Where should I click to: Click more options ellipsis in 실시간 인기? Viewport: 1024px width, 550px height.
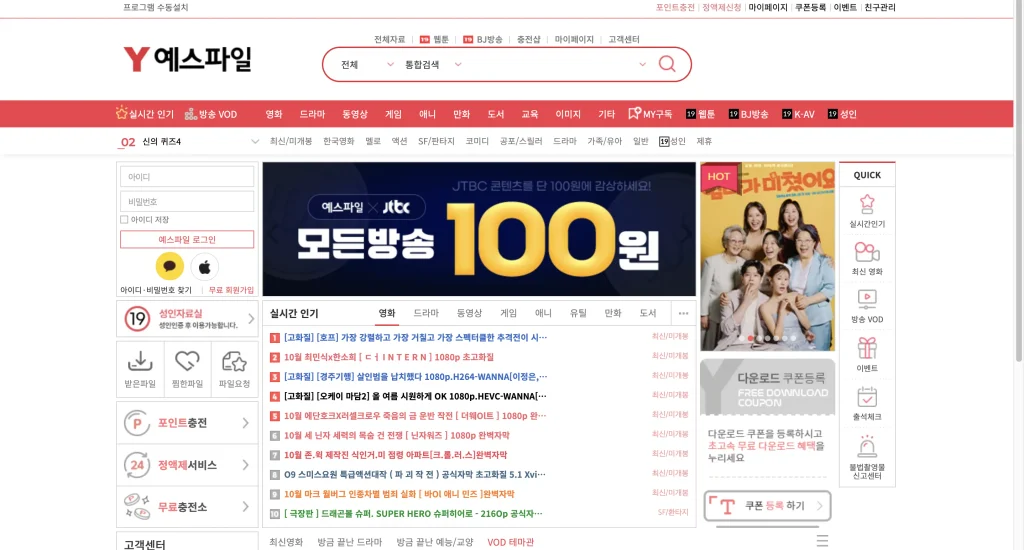point(683,314)
